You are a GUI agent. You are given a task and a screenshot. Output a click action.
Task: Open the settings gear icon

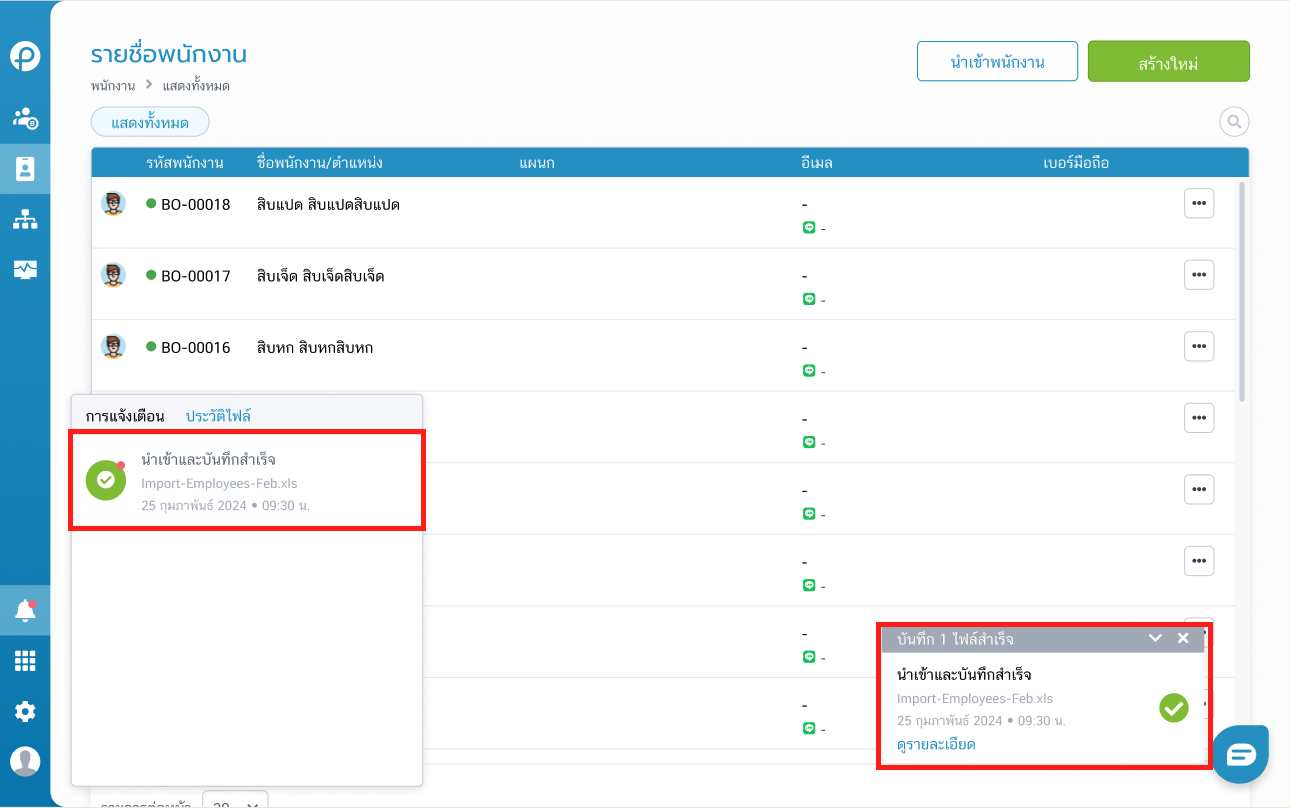tap(25, 712)
